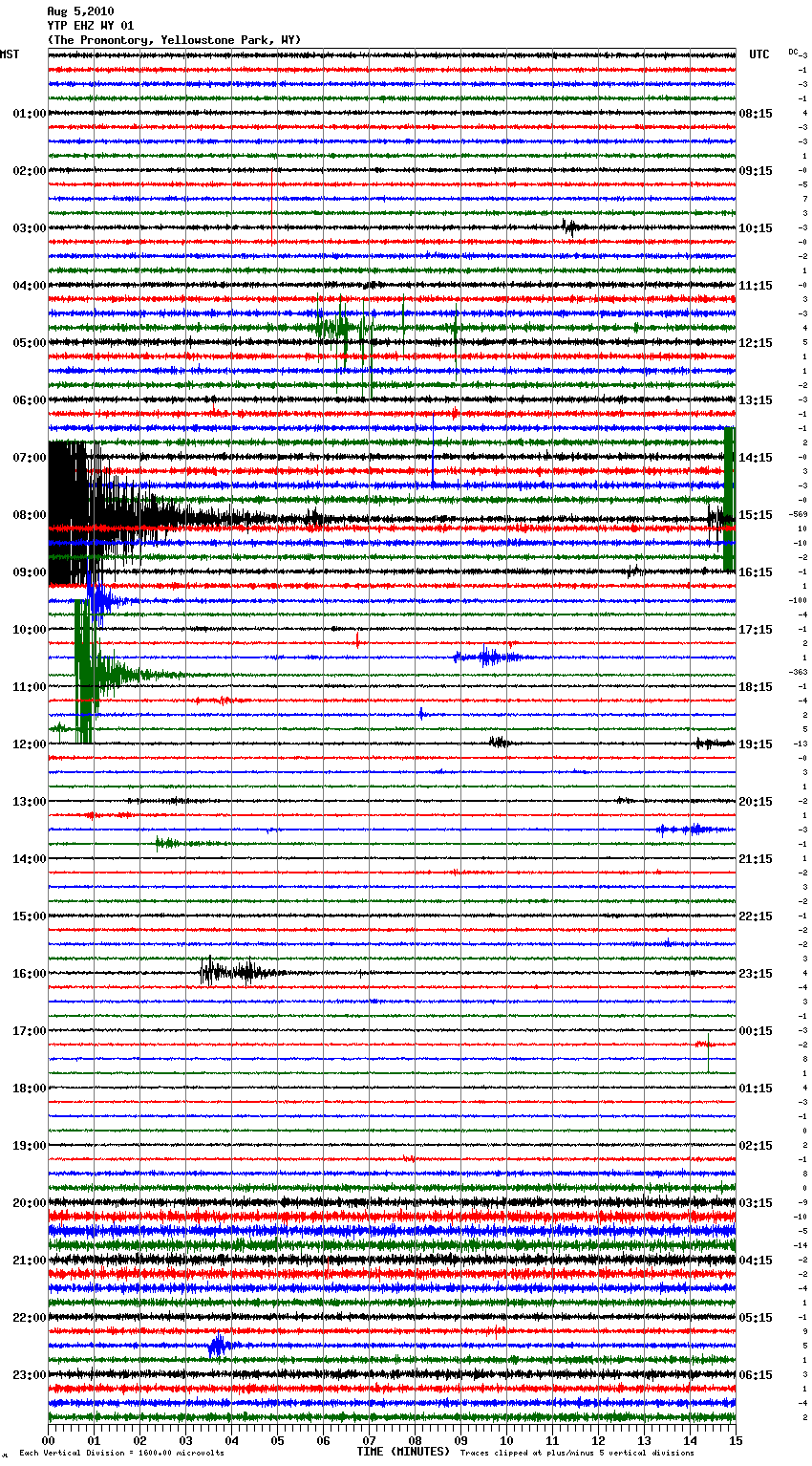Click the '14:15' UTC time label
812x1466 pixels.
(756, 458)
